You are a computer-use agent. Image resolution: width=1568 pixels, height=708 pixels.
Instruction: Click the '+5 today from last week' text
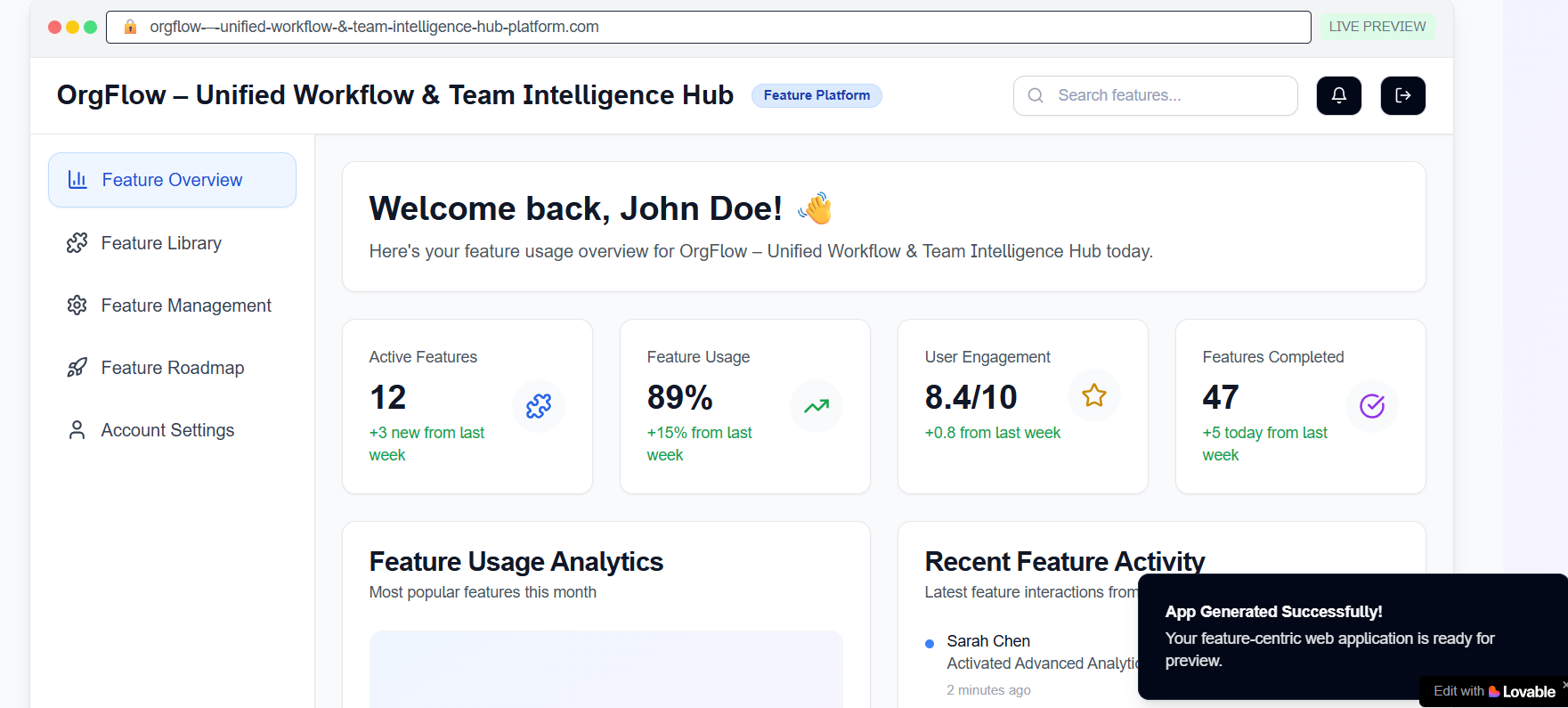pos(1264,444)
